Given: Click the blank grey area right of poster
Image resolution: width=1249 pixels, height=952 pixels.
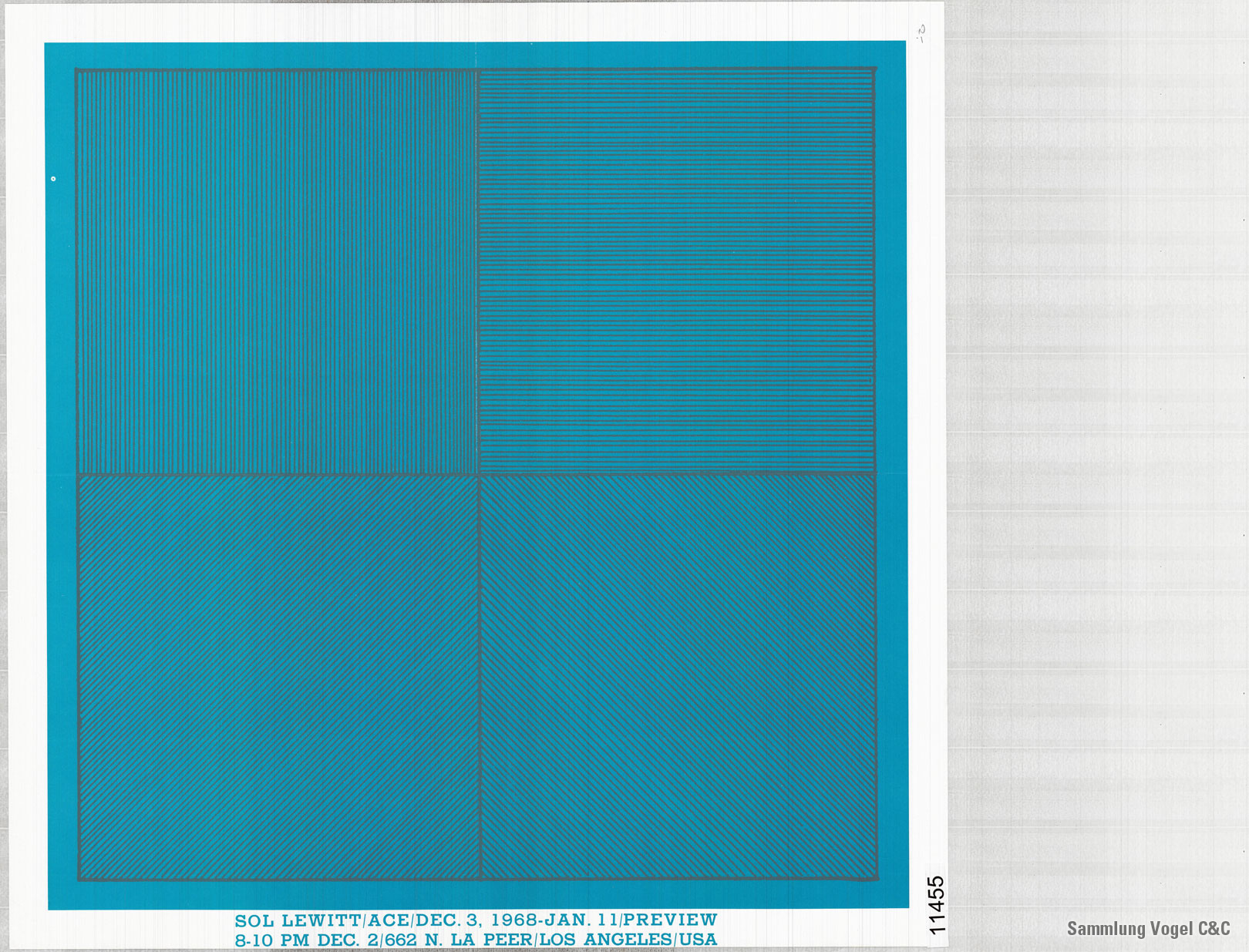Looking at the screenshot, I should [1095, 463].
